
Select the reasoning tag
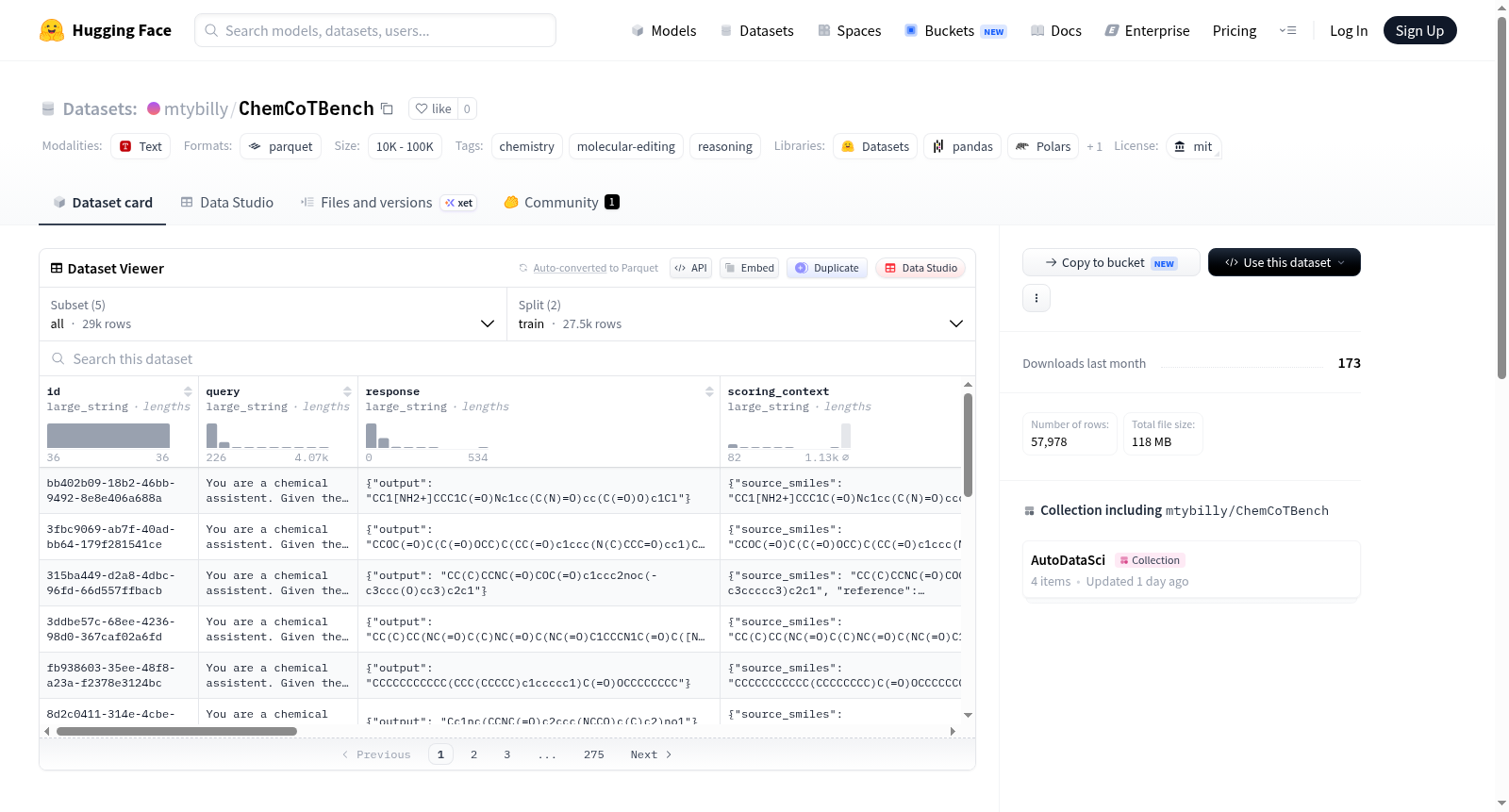[x=725, y=146]
